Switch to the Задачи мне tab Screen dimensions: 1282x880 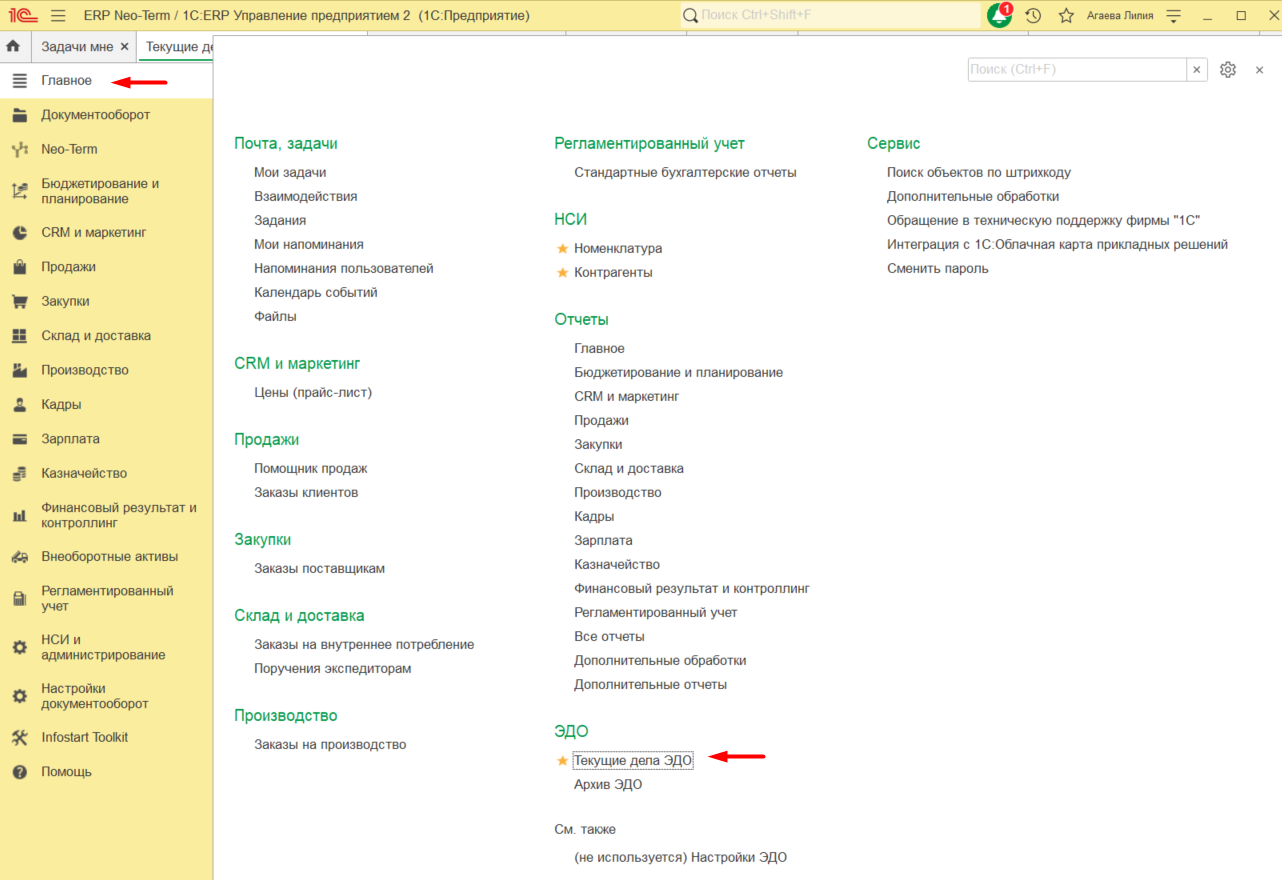pyautogui.click(x=78, y=46)
